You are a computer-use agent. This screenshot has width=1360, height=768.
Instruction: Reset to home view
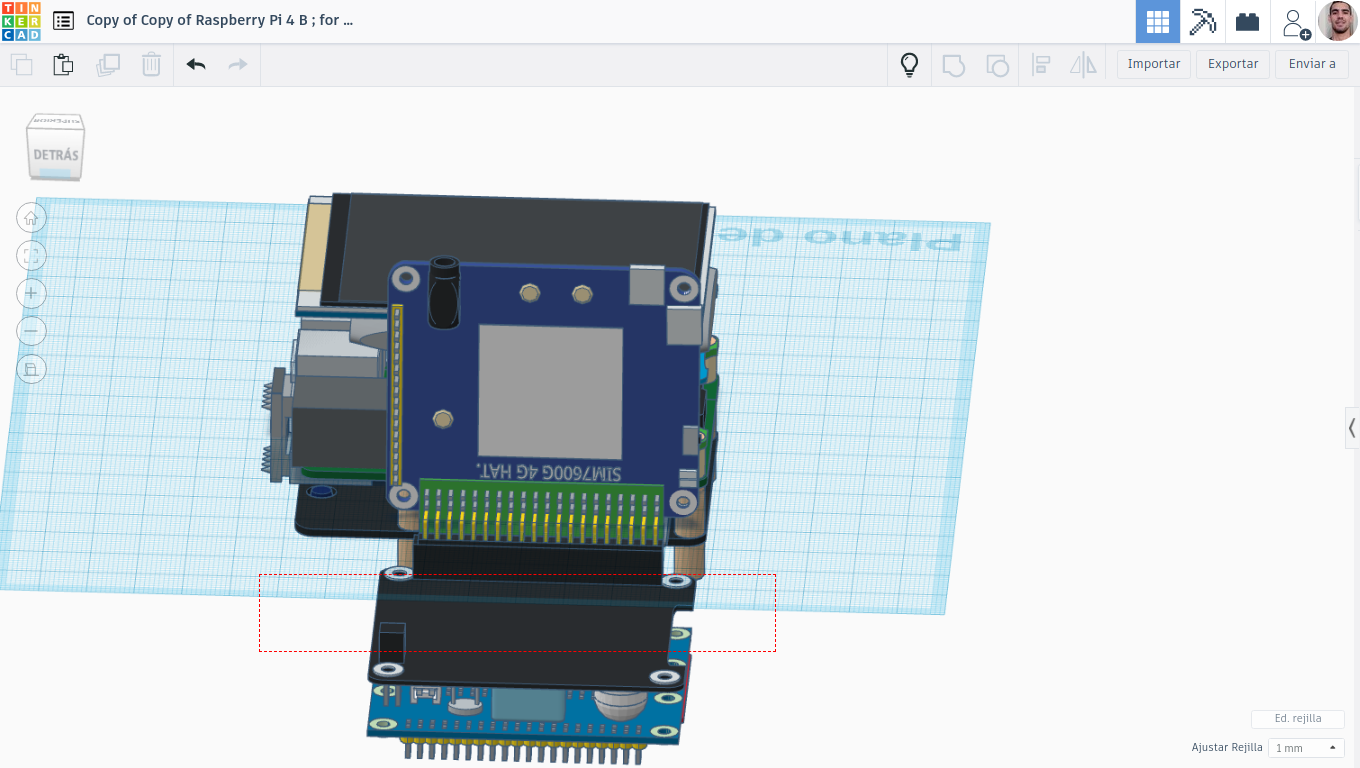(x=31, y=217)
